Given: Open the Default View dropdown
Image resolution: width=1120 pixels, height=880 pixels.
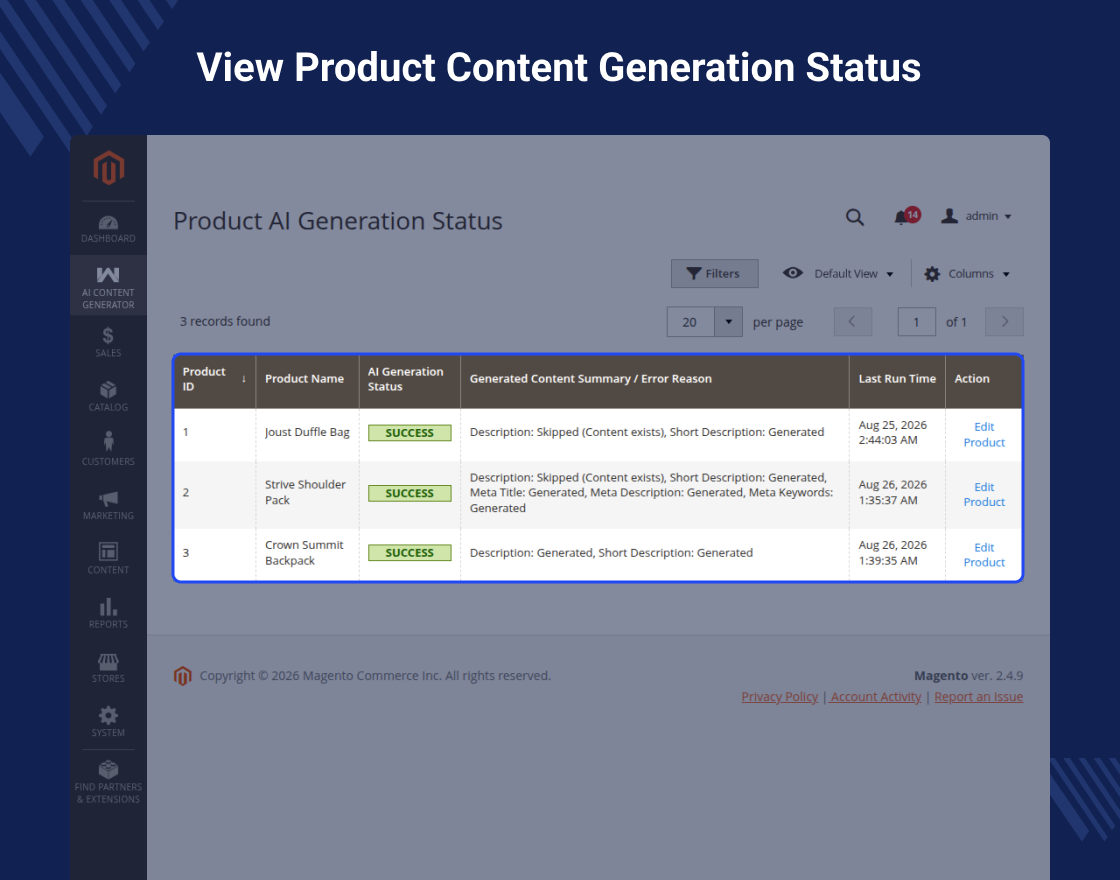Looking at the screenshot, I should point(838,274).
